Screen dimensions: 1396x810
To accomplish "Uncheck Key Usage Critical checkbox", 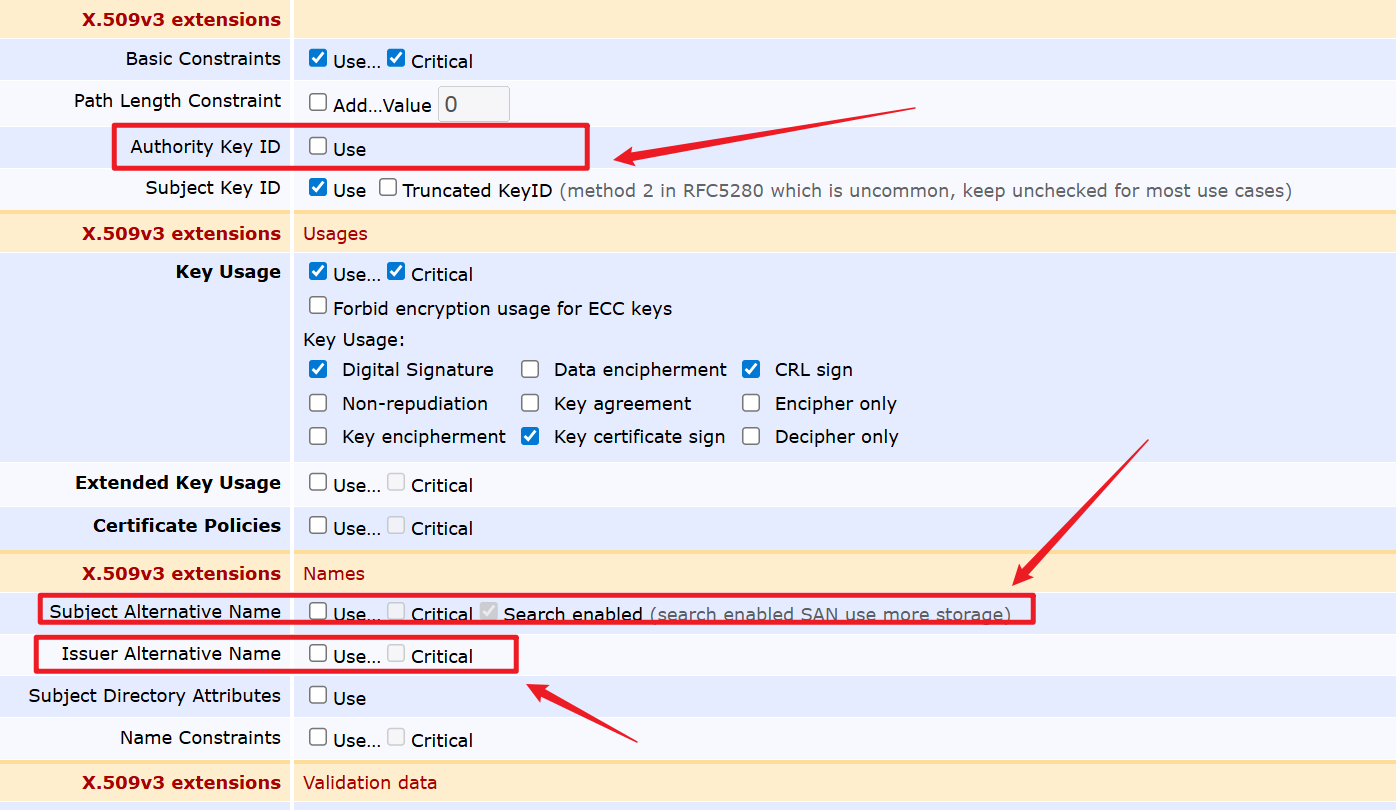I will click(396, 271).
